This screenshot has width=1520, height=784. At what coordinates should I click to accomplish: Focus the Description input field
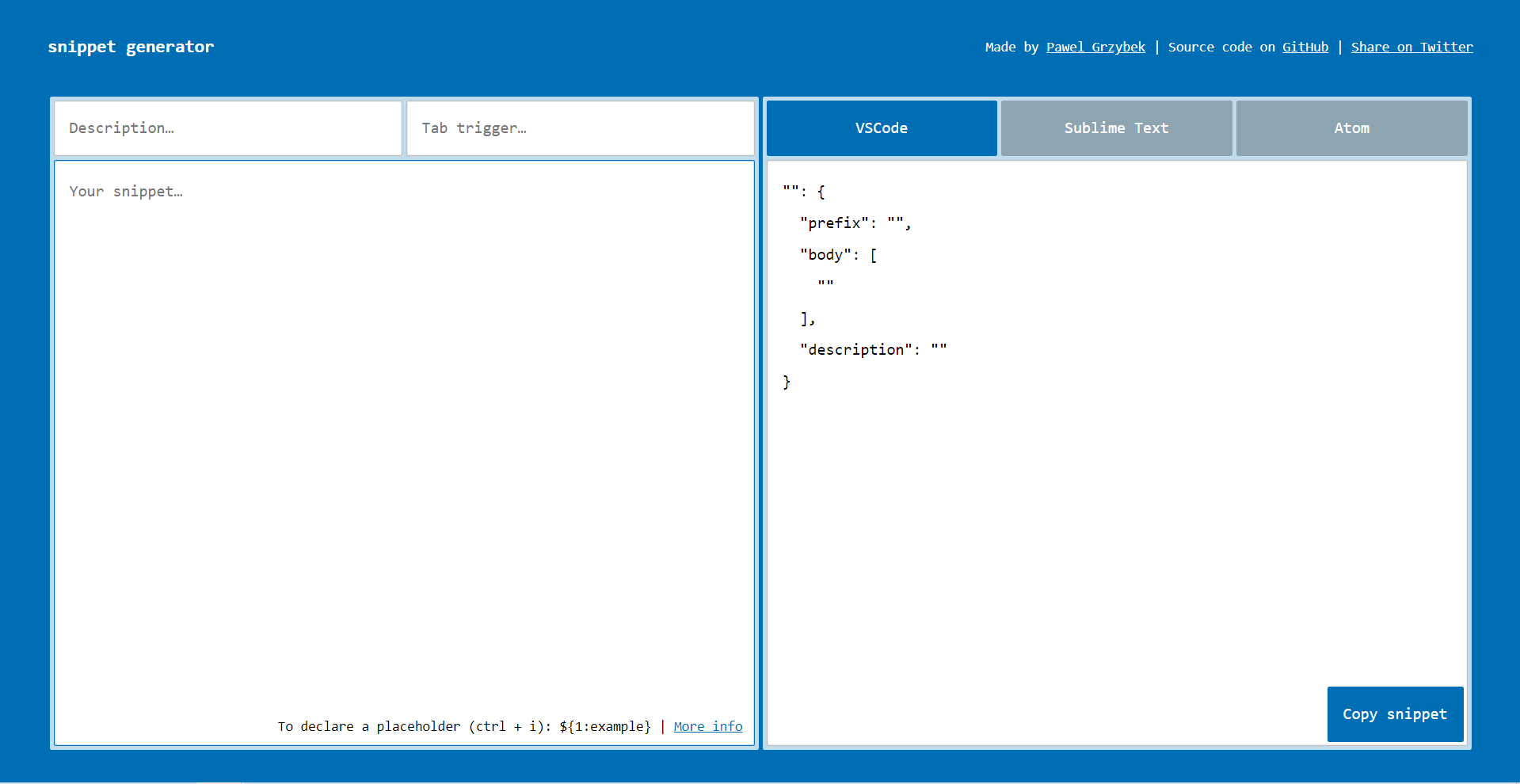[x=228, y=128]
